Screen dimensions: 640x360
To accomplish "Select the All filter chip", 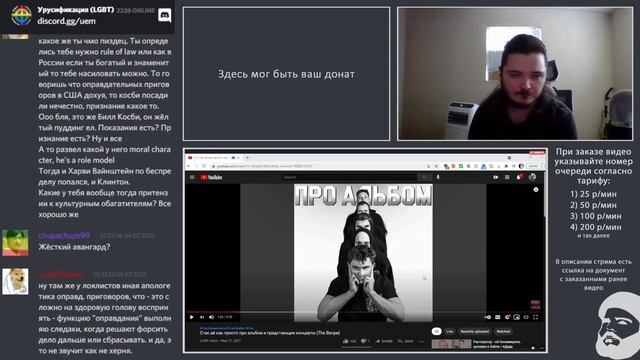I will coord(436,331).
